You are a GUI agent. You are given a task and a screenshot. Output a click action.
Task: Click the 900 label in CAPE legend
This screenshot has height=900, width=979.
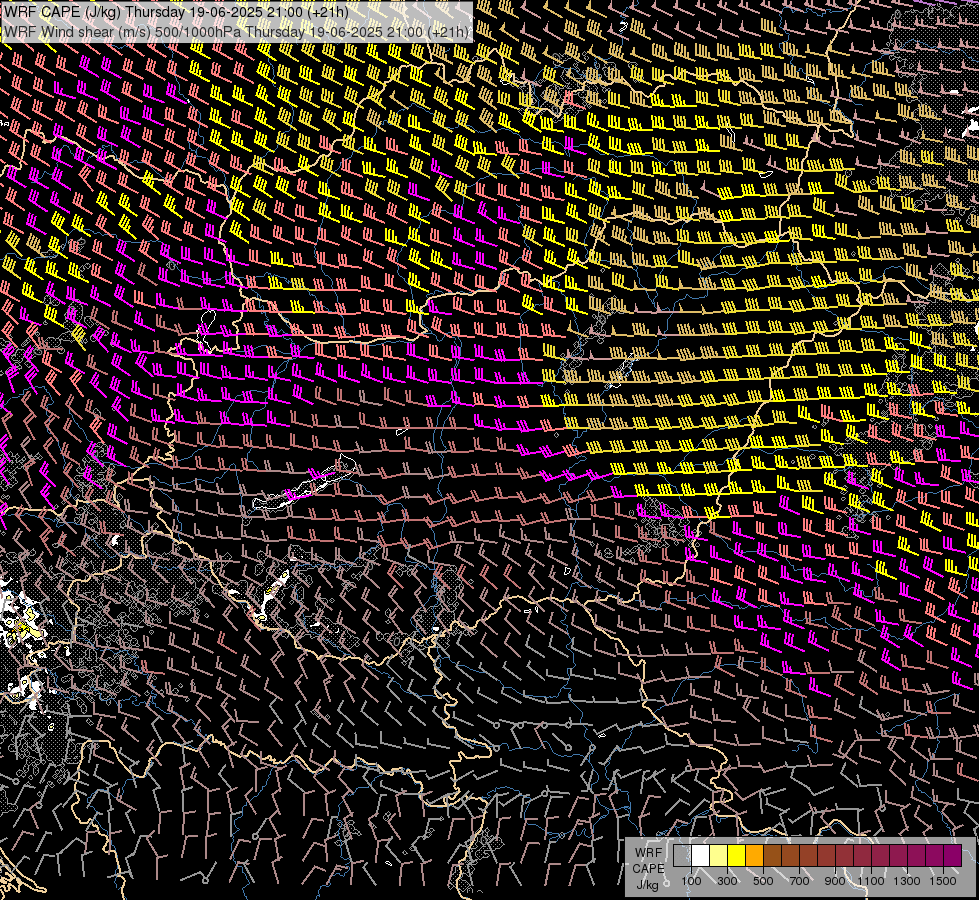click(x=835, y=881)
